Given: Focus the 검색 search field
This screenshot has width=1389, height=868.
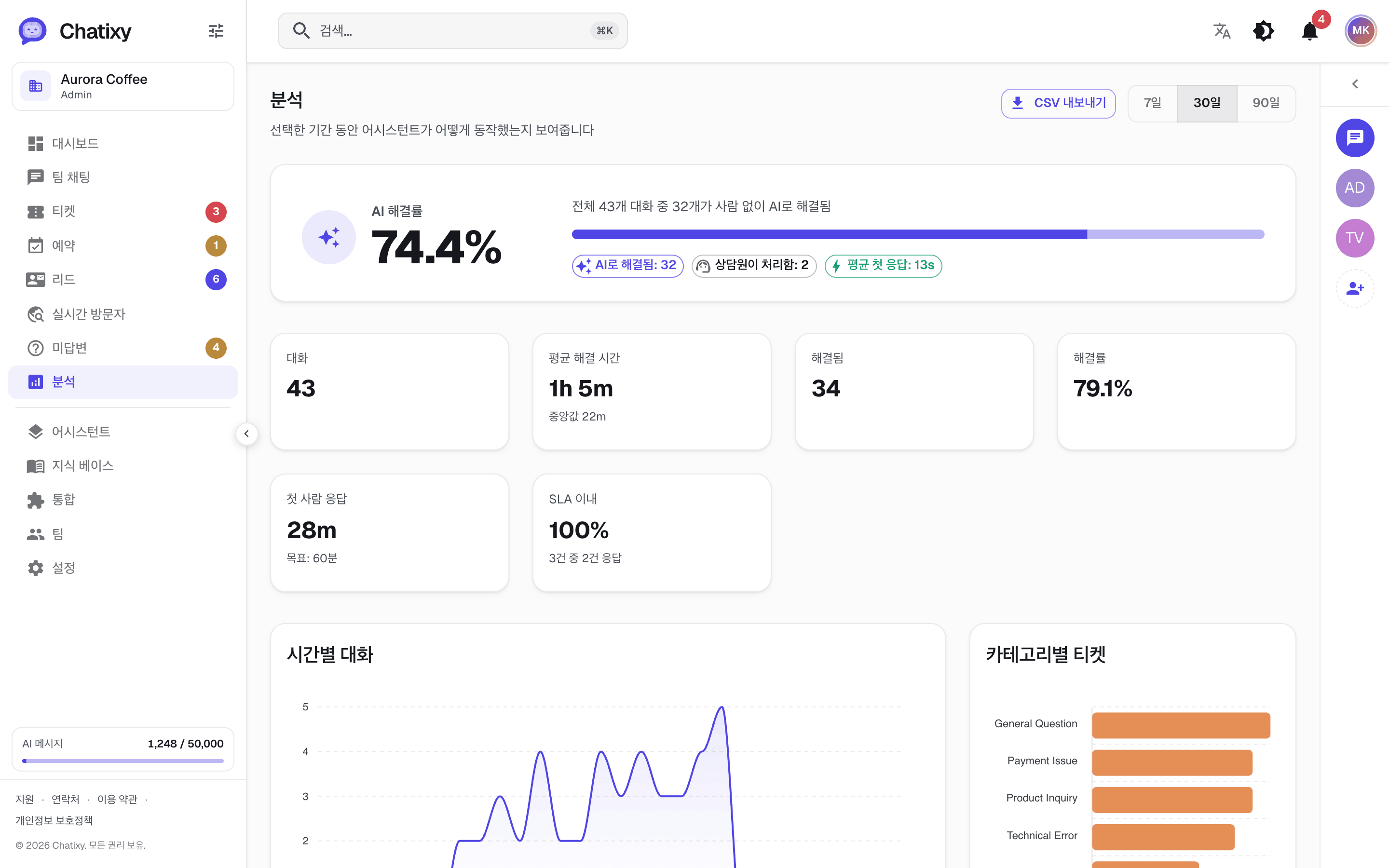Looking at the screenshot, I should coord(452,31).
